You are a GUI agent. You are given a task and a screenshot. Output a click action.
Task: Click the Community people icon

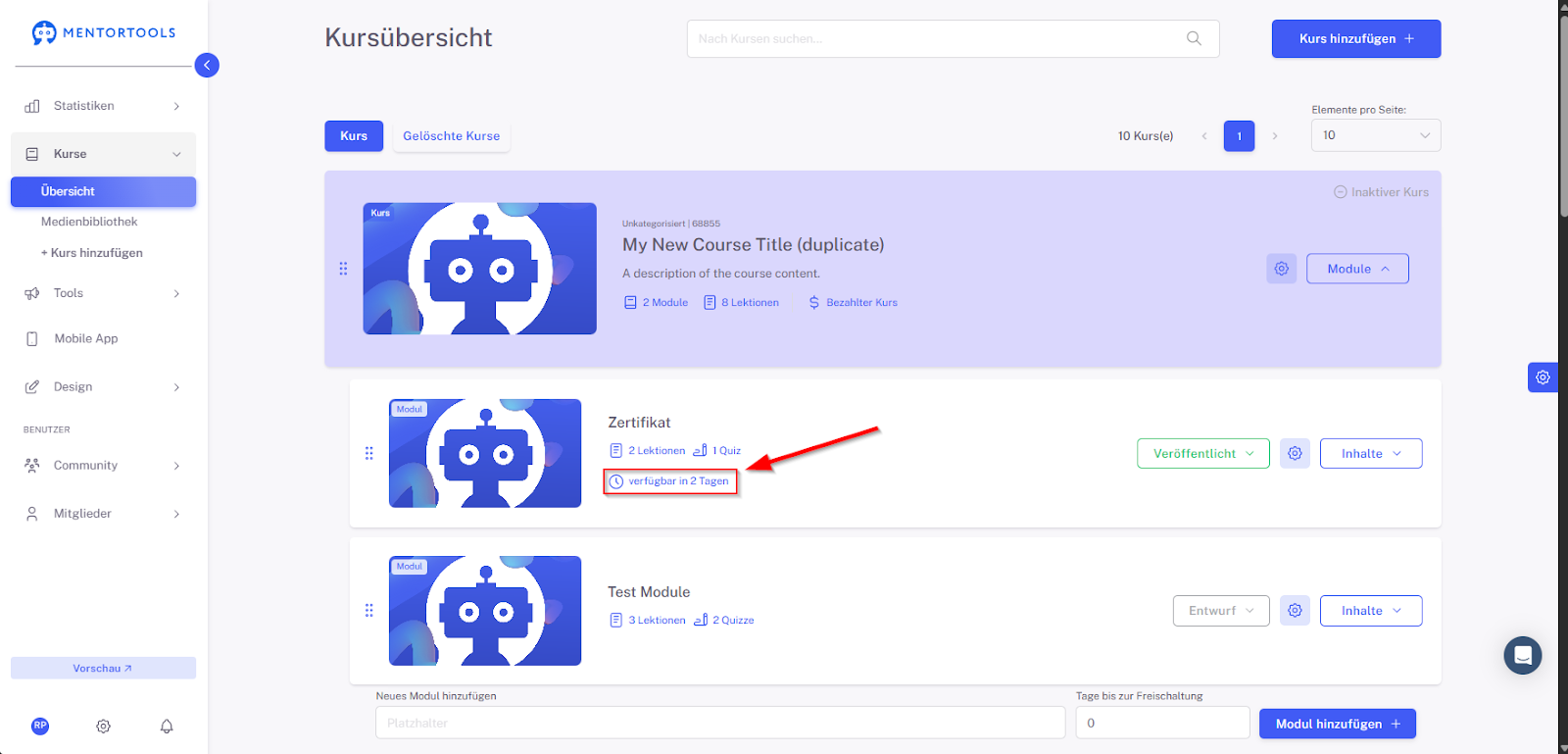coord(32,466)
